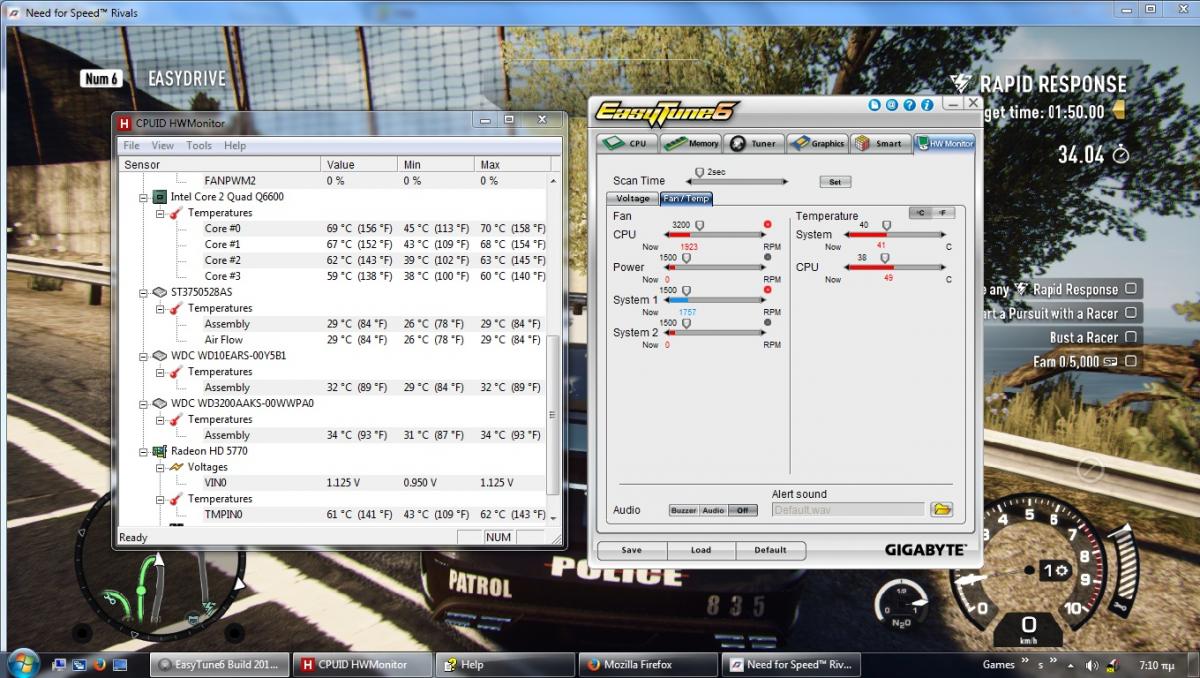Click the Default.wav alert sound field
Viewport: 1200px width, 678px height.
tap(847, 510)
